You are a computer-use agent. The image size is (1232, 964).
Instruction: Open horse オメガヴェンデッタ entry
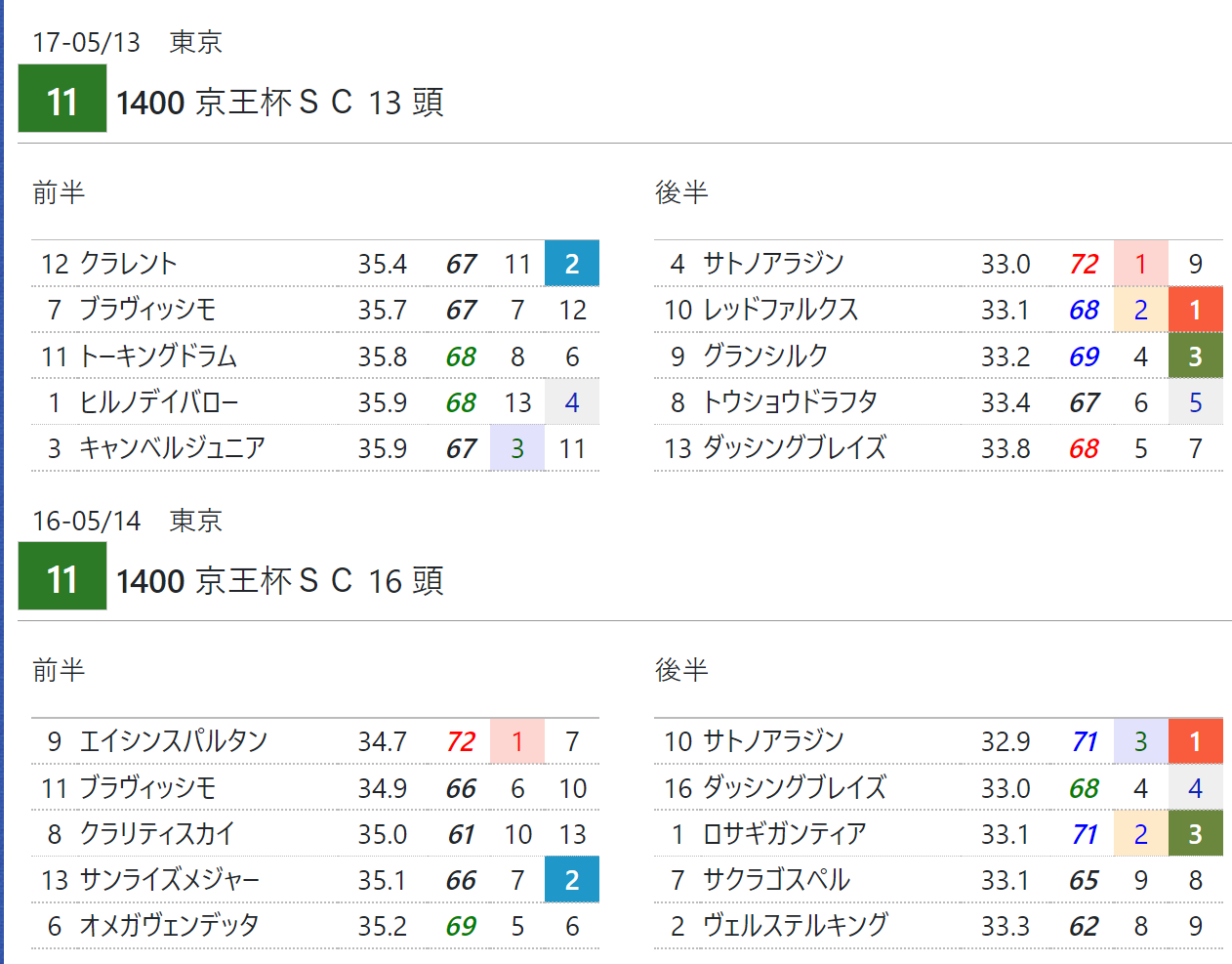169,926
